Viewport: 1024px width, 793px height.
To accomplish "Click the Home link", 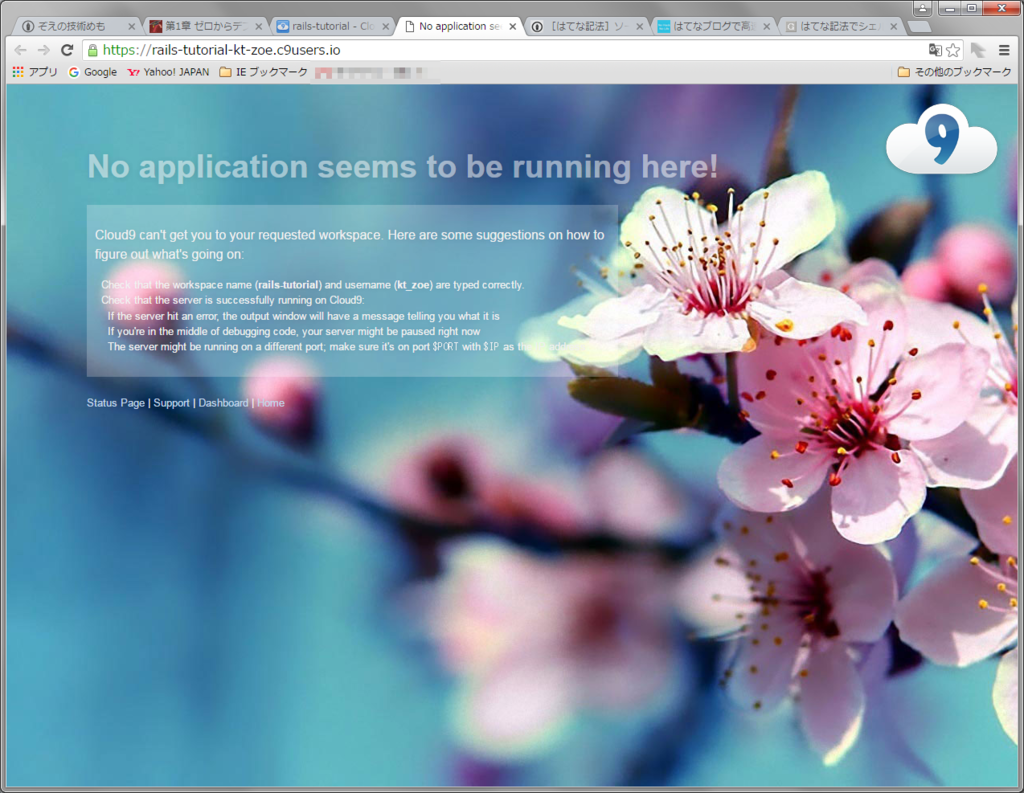I will pos(270,403).
